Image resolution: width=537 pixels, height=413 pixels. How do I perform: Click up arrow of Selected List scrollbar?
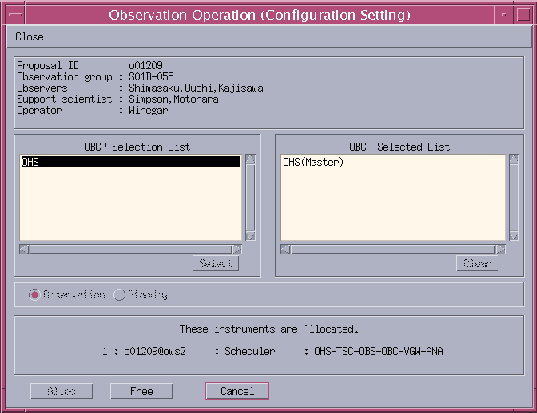tap(514, 159)
